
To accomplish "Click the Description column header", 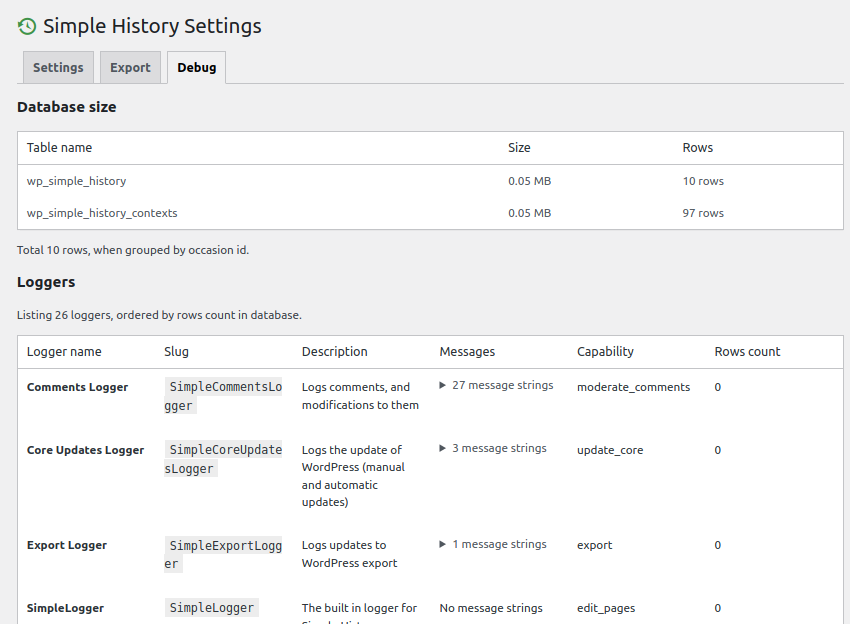I will click(x=334, y=351).
